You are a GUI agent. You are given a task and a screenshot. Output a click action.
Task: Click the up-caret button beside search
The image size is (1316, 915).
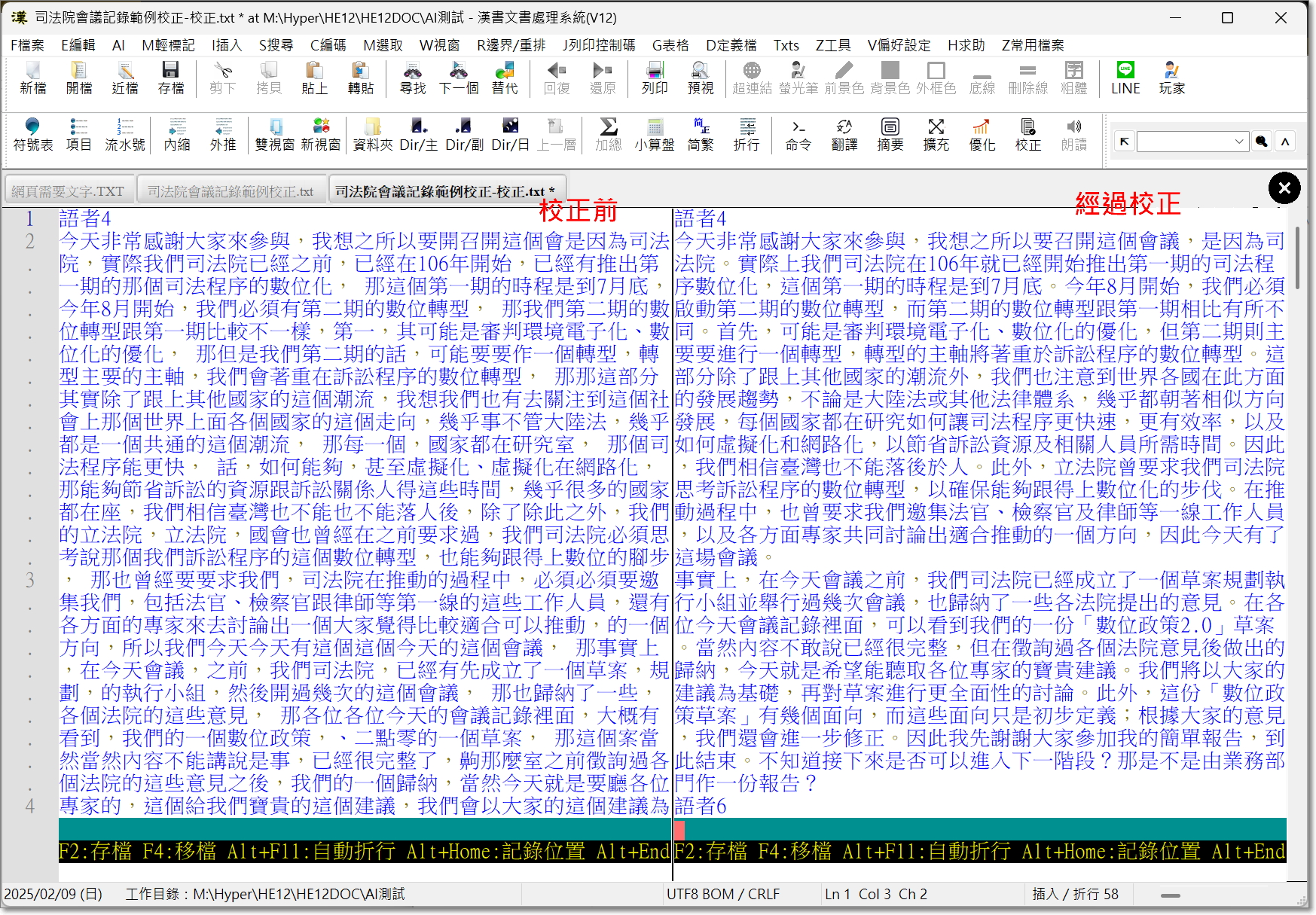[1285, 141]
